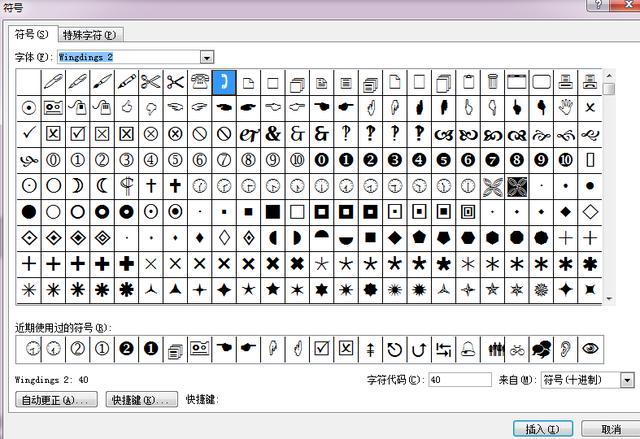Pick the chat bubbles symbol in recently used
The width and height of the screenshot is (640, 439).
[x=541, y=349]
